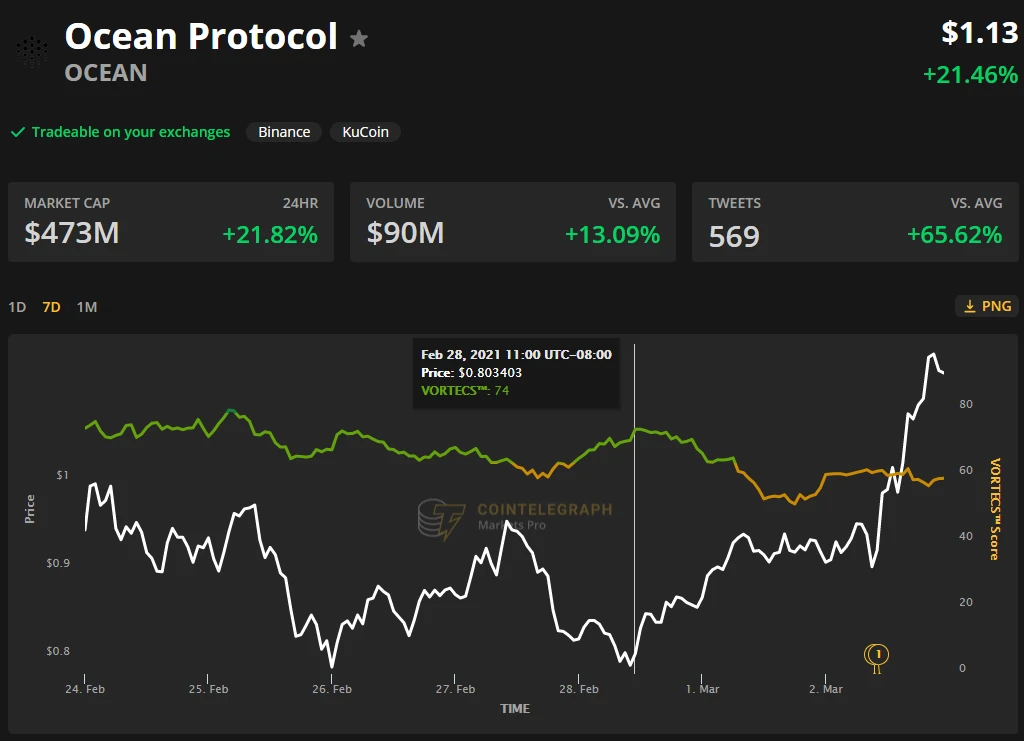The image size is (1024, 741).
Task: Toggle the favorite star next to Ocean Protocol
Action: [x=359, y=39]
